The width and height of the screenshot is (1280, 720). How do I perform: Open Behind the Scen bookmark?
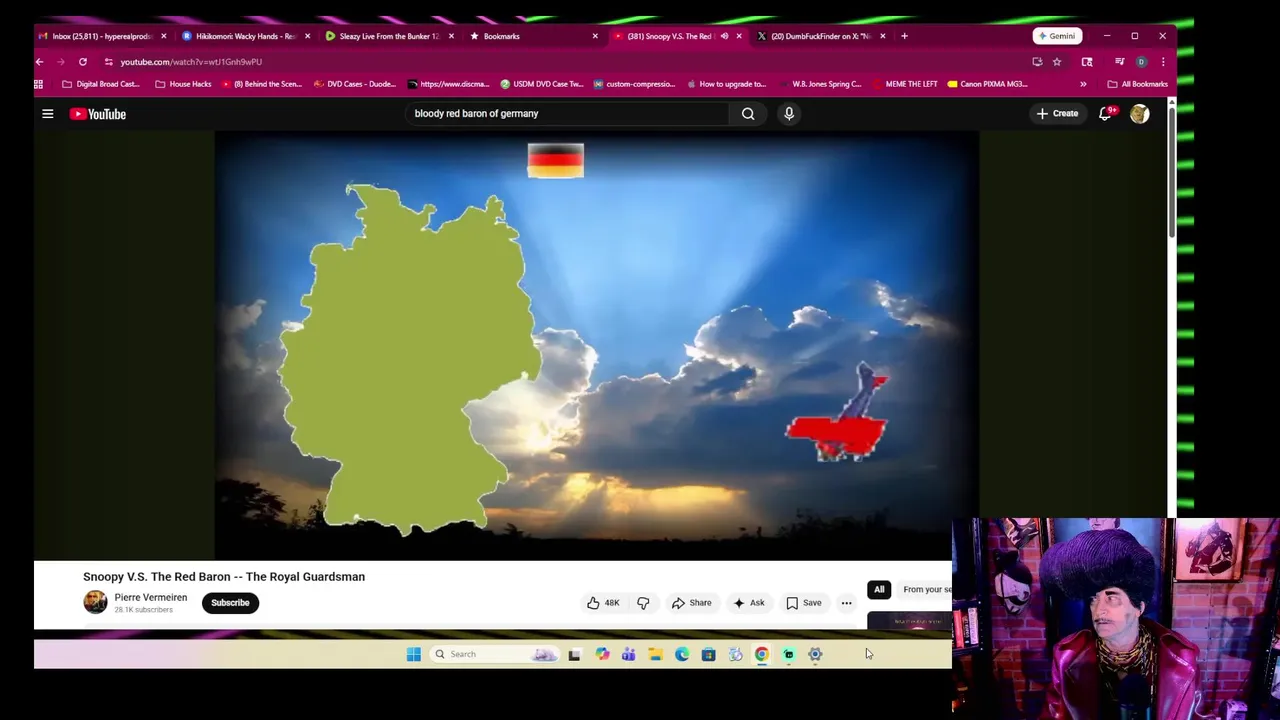[262, 84]
